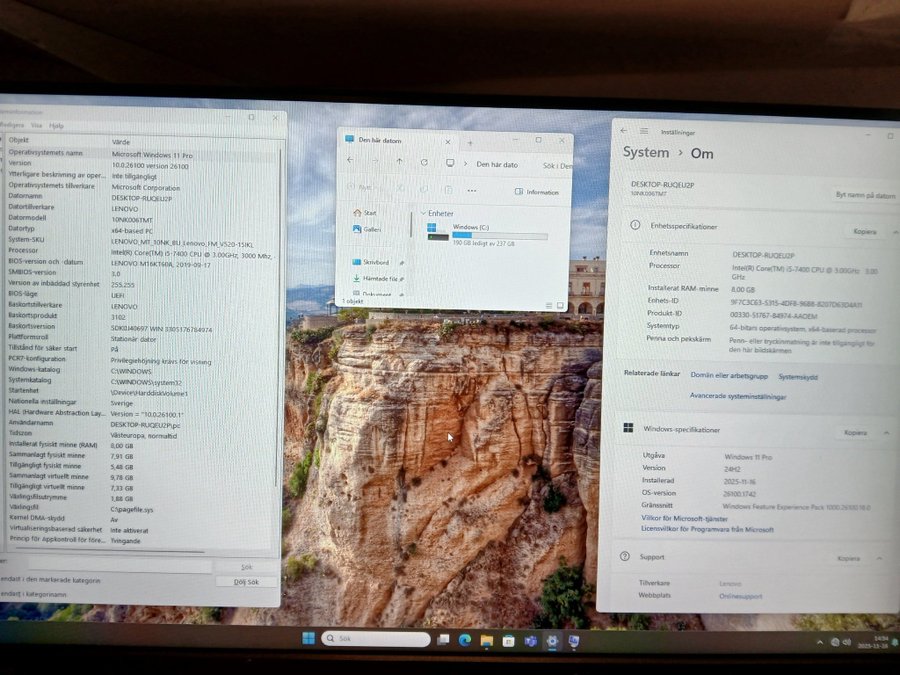The height and width of the screenshot is (675, 900).
Task: Click the Byt namn på datorn button
Action: 865,195
